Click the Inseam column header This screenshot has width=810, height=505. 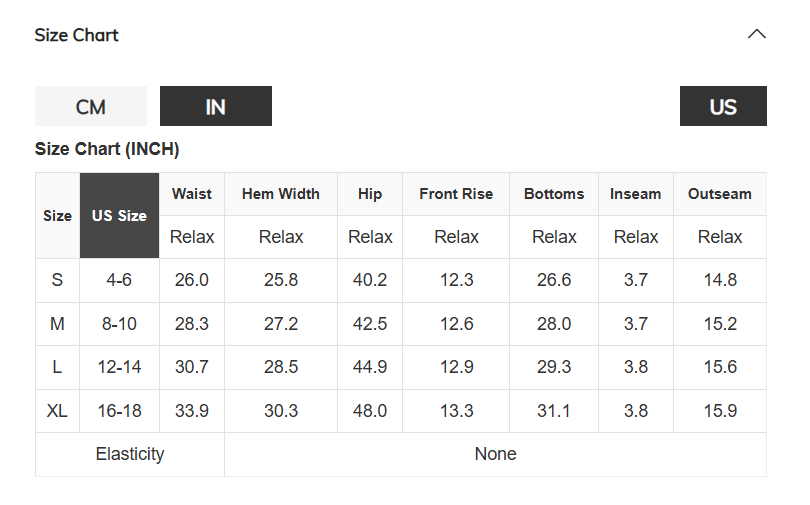coord(635,194)
